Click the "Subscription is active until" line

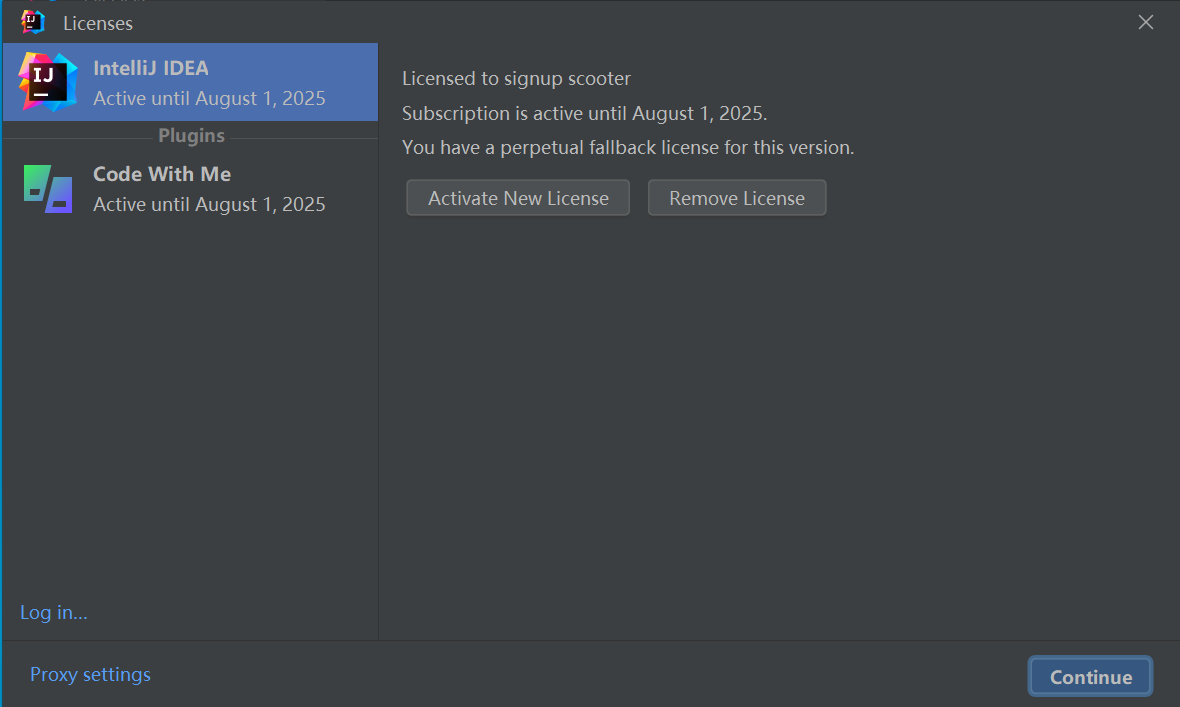click(584, 113)
